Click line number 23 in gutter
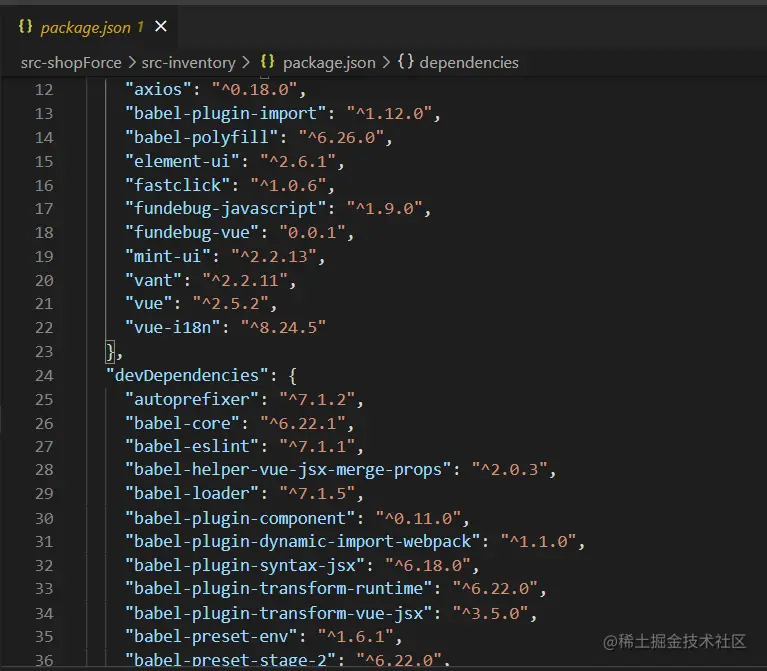The width and height of the screenshot is (767, 671). [x=44, y=352]
